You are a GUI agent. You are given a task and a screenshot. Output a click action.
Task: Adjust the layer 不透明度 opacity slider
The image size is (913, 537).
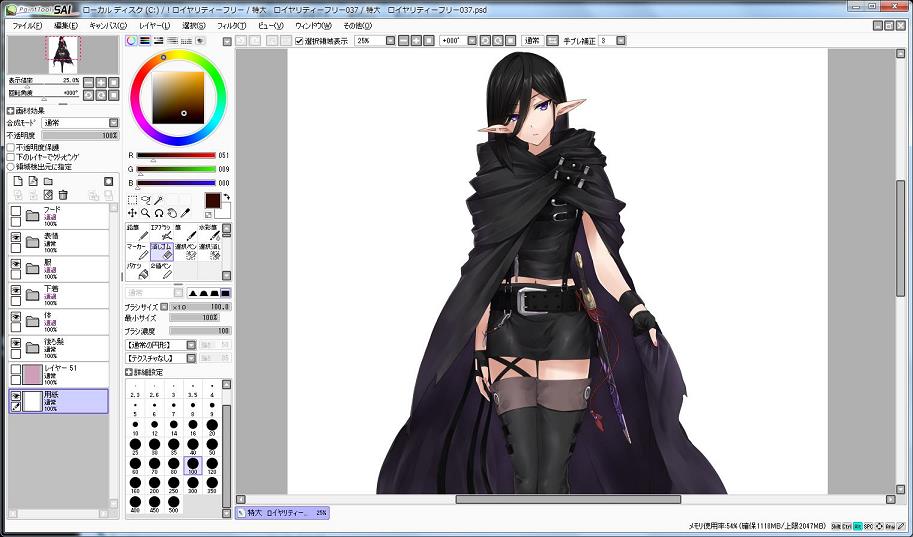(79, 135)
